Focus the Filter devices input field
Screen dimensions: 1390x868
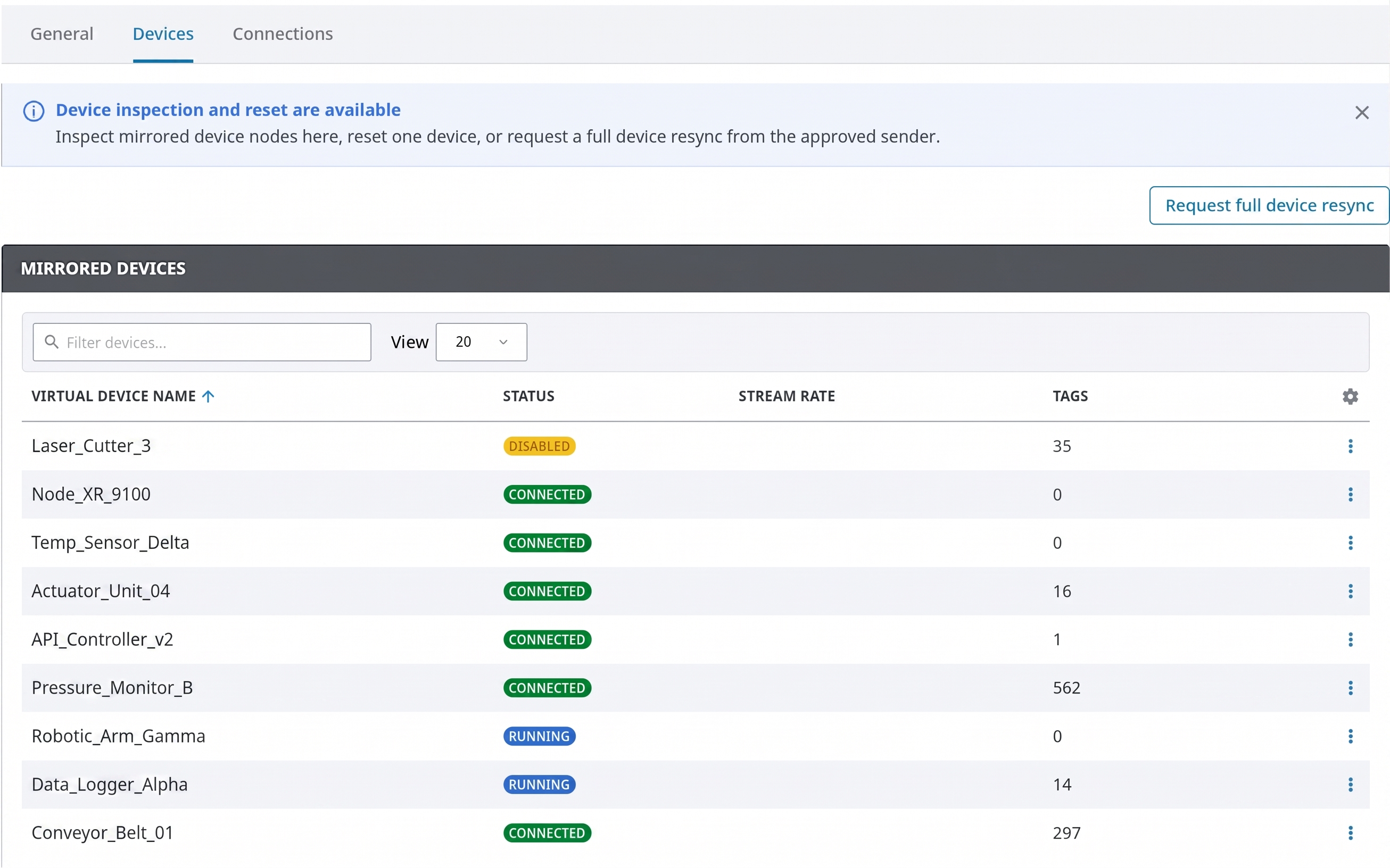click(202, 342)
